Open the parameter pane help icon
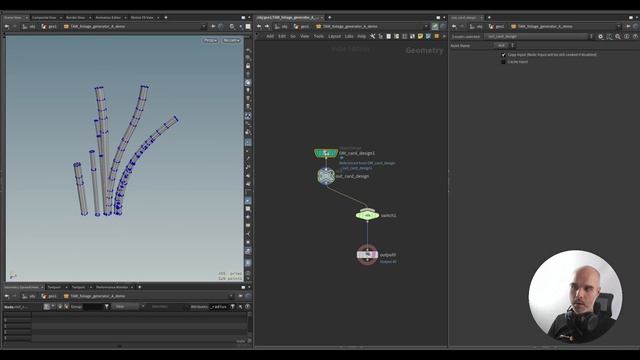The height and width of the screenshot is (360, 640). click(635, 36)
